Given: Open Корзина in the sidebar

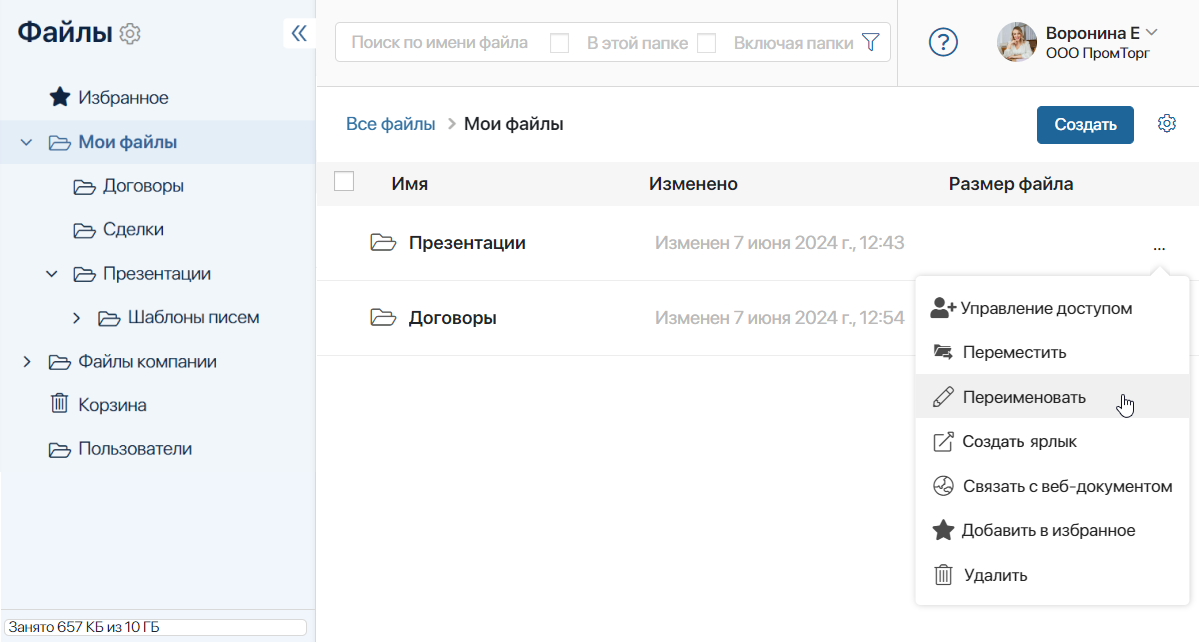Looking at the screenshot, I should (x=112, y=405).
